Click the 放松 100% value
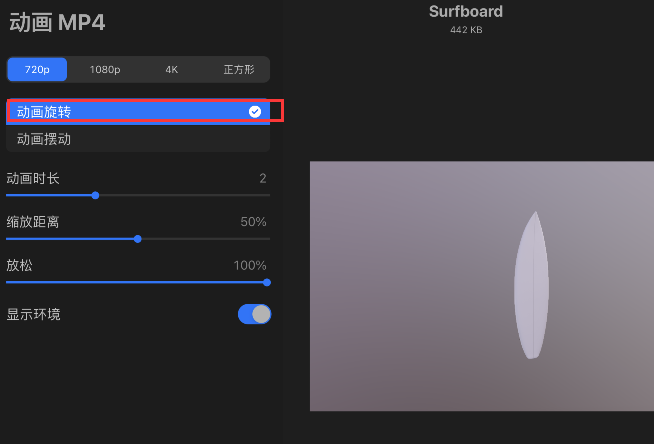This screenshot has height=444, width=654. point(249,265)
